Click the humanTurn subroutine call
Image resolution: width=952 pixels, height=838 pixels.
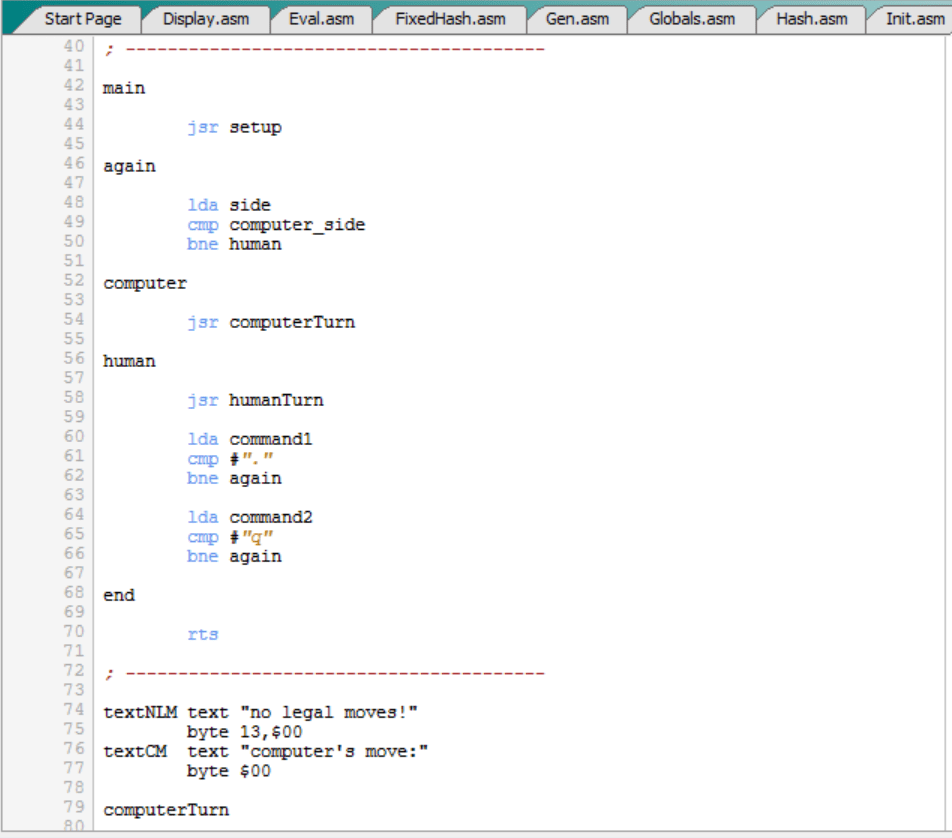pyautogui.click(x=276, y=400)
